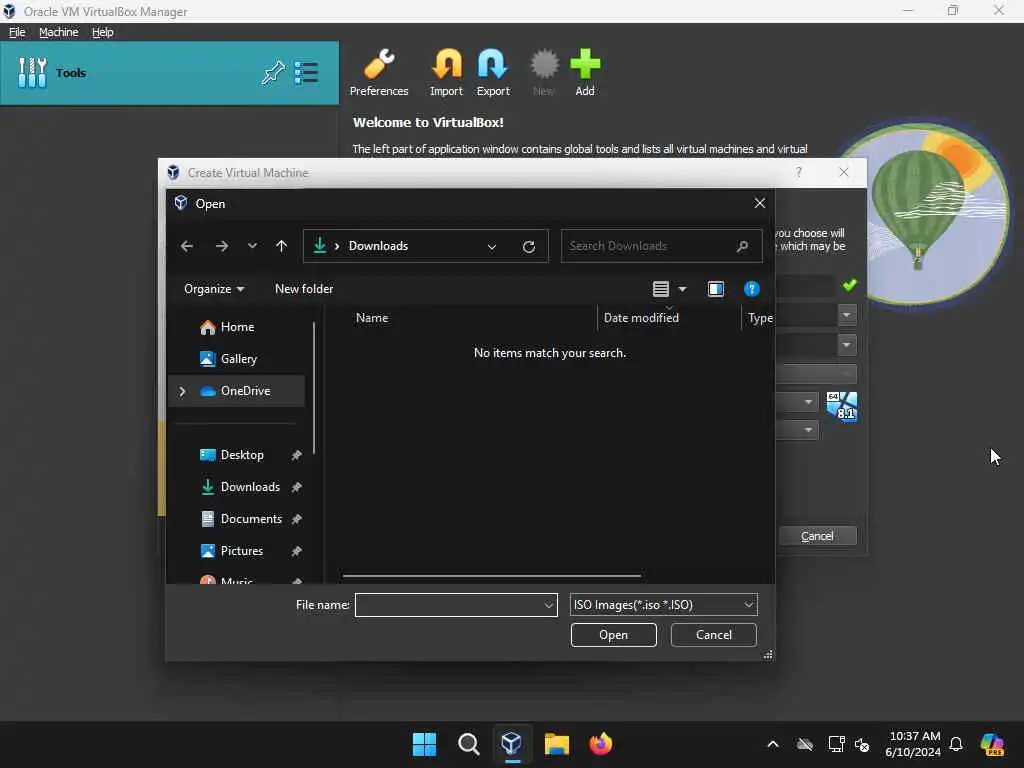Go forward in the Open dialog
The width and height of the screenshot is (1024, 768).
tap(222, 246)
